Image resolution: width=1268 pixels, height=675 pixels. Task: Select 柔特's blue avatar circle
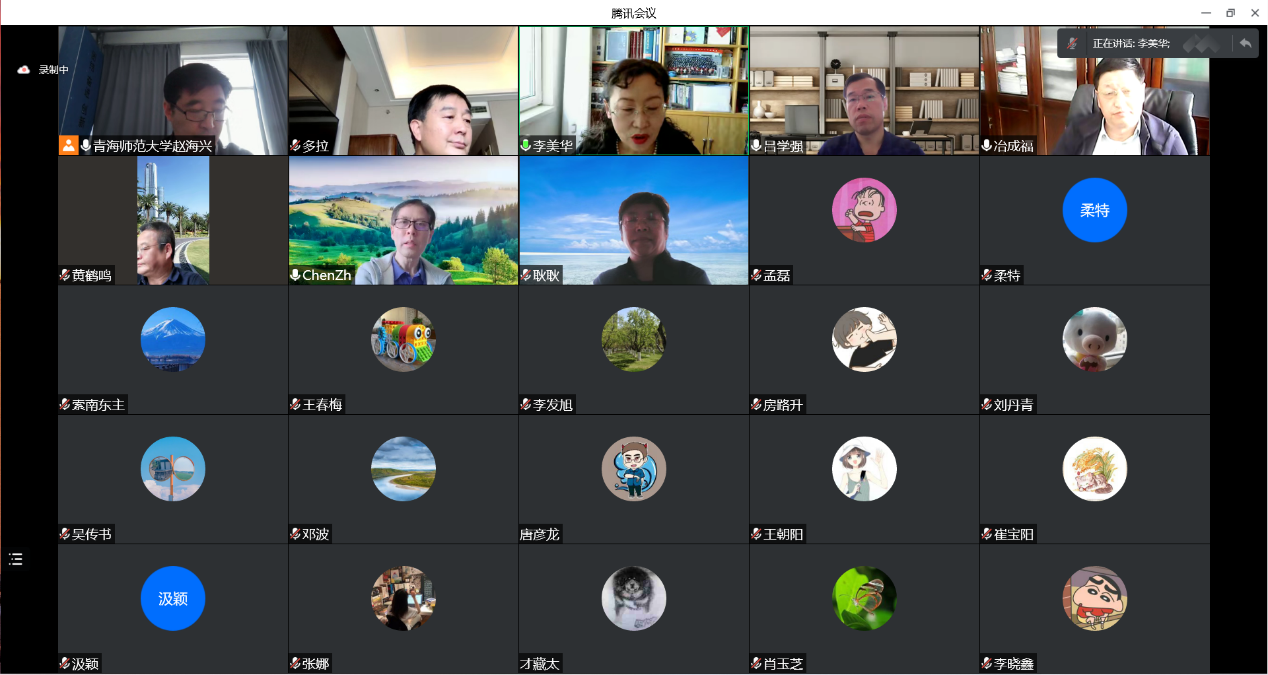pos(1094,210)
